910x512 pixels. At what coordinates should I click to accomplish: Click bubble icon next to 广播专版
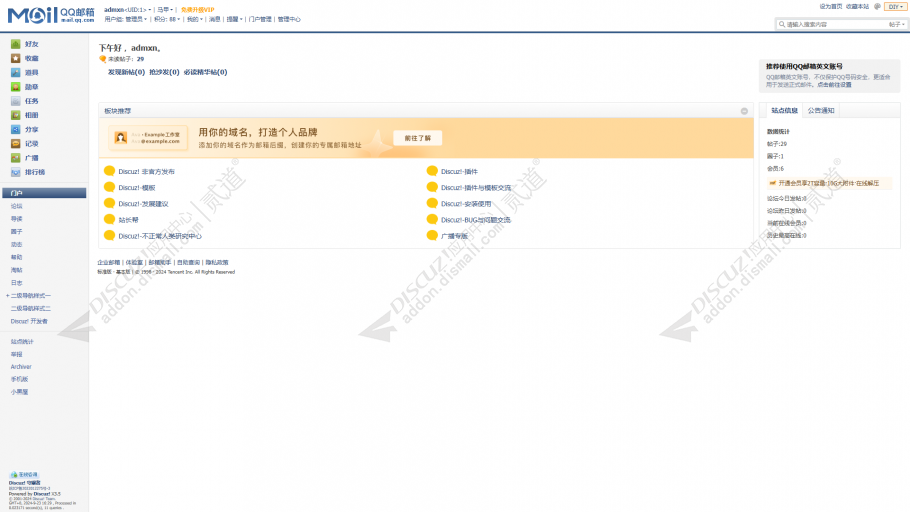click(x=432, y=235)
